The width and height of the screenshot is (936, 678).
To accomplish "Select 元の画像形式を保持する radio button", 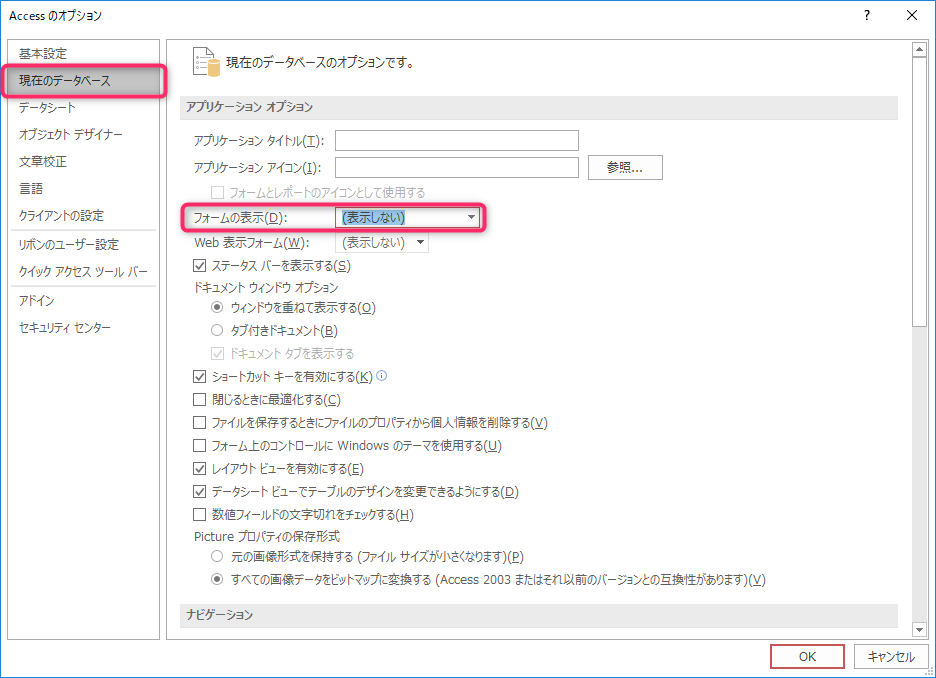I will pyautogui.click(x=217, y=556).
